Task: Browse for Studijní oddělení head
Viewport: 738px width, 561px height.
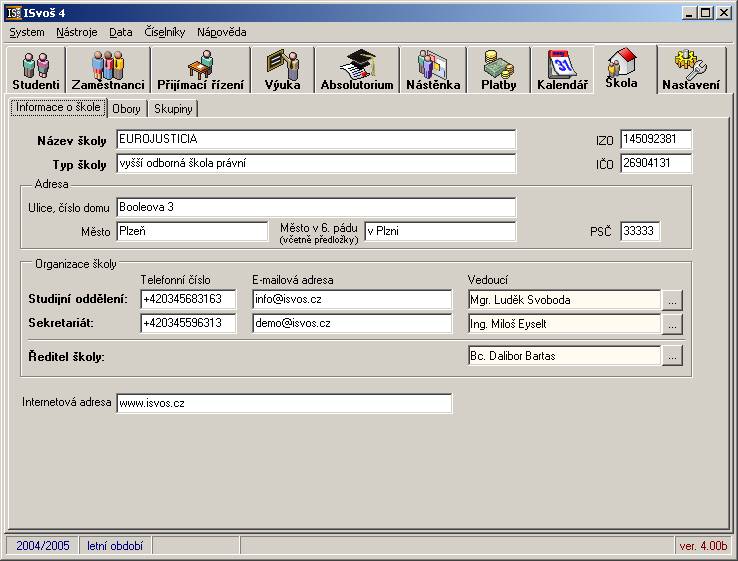Action: coord(672,300)
